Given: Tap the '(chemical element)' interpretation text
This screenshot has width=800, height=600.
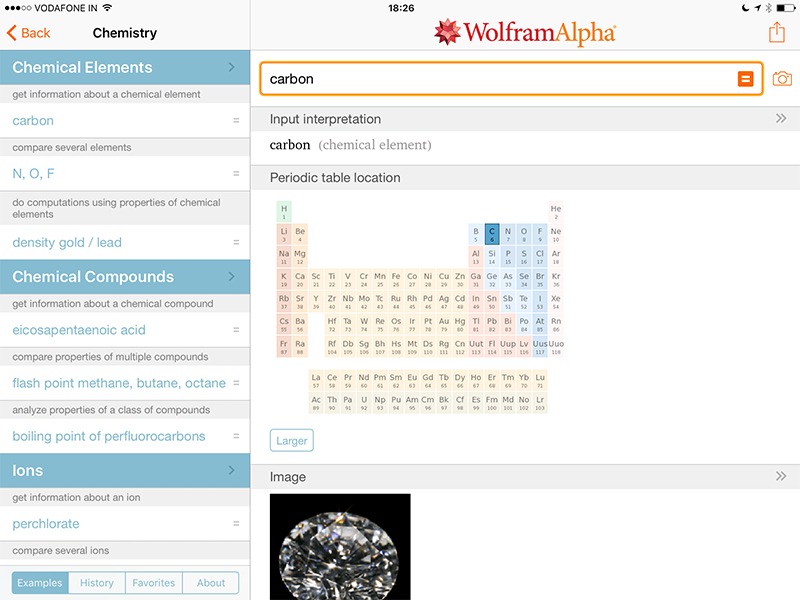Looking at the screenshot, I should click(375, 145).
